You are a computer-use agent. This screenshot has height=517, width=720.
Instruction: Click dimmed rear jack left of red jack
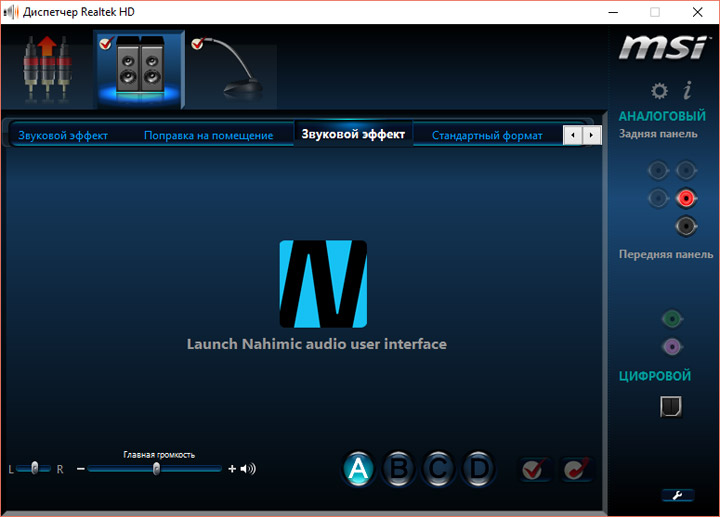pyautogui.click(x=658, y=198)
